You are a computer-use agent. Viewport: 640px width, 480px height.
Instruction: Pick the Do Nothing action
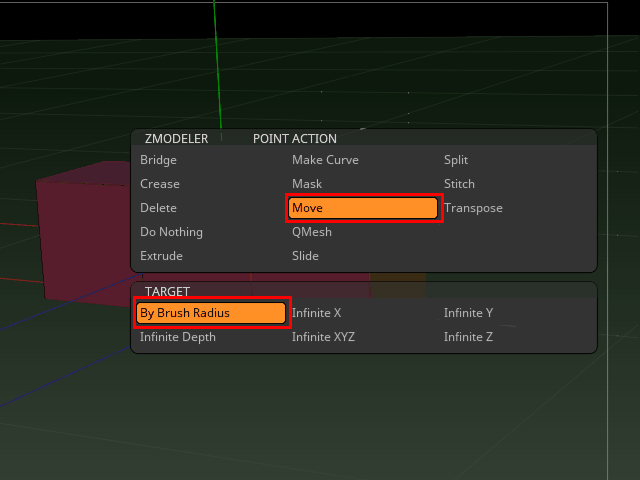[x=171, y=232]
